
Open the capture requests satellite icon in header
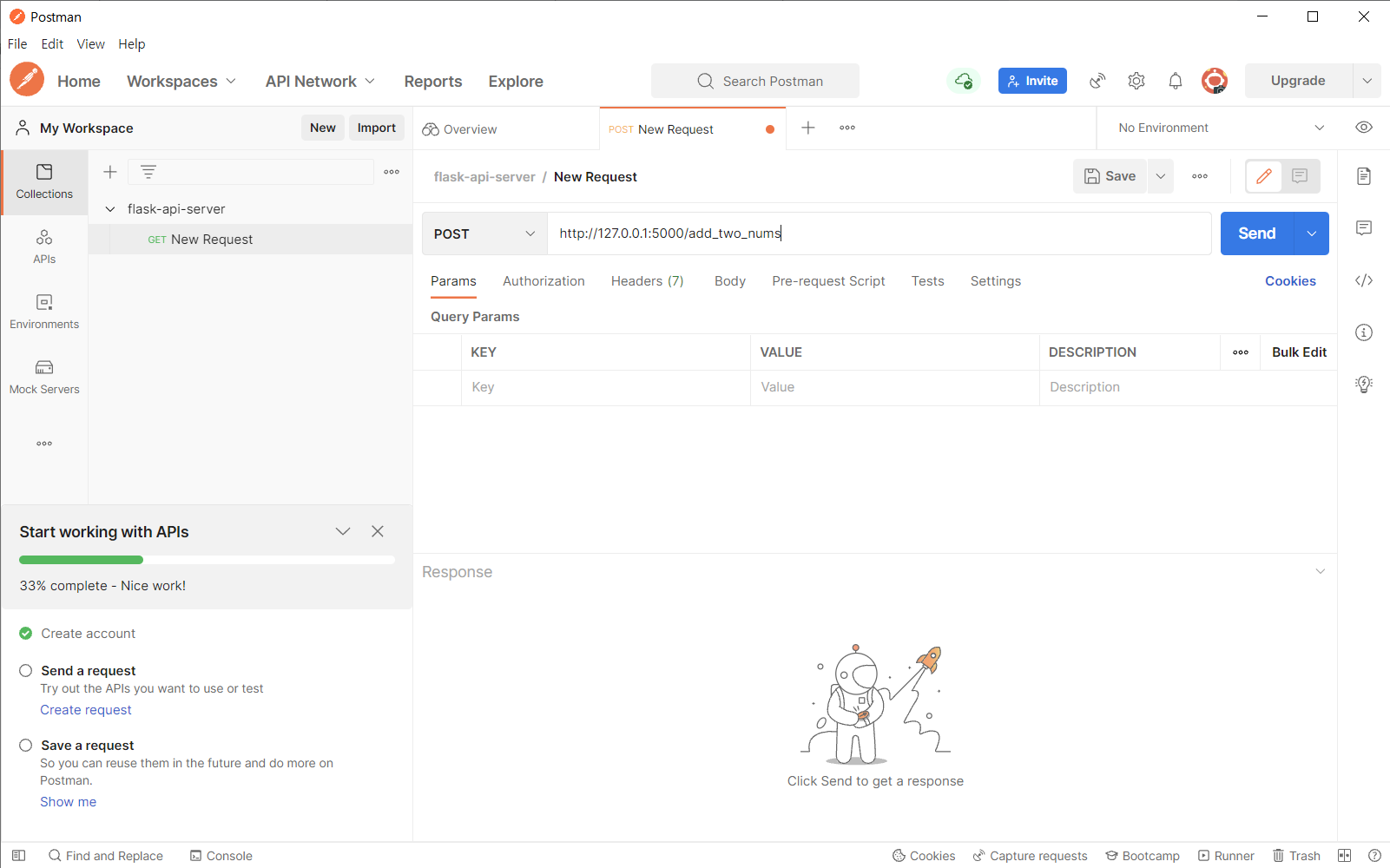1097,81
